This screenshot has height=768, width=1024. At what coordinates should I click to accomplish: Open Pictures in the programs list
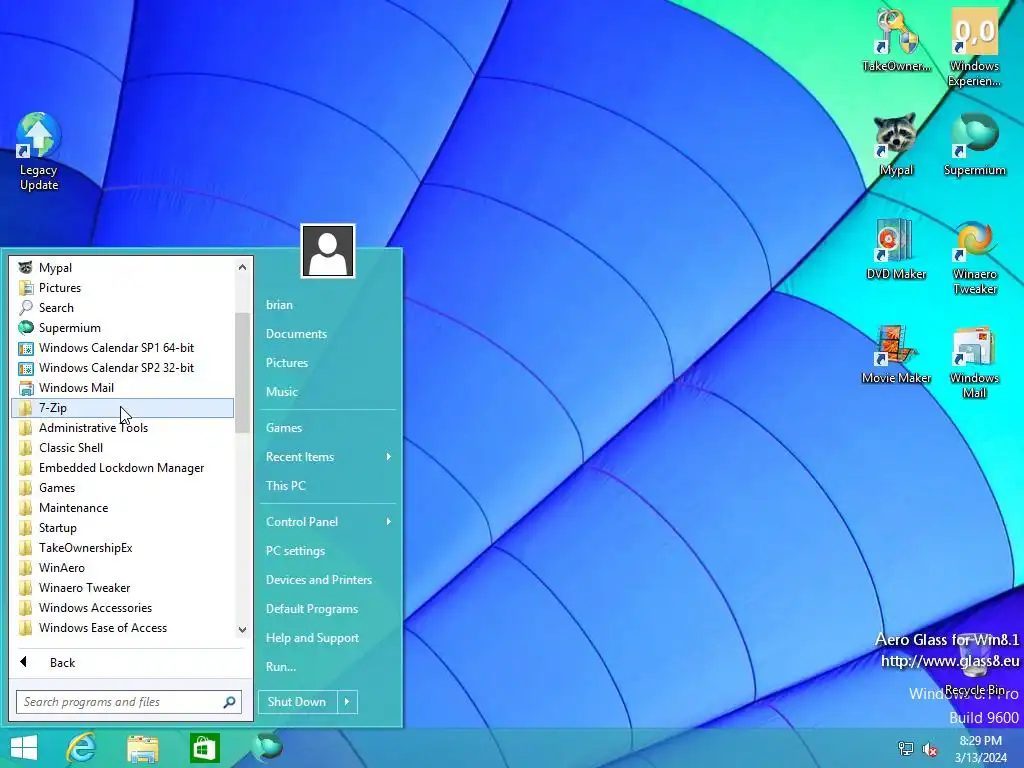coord(123,288)
